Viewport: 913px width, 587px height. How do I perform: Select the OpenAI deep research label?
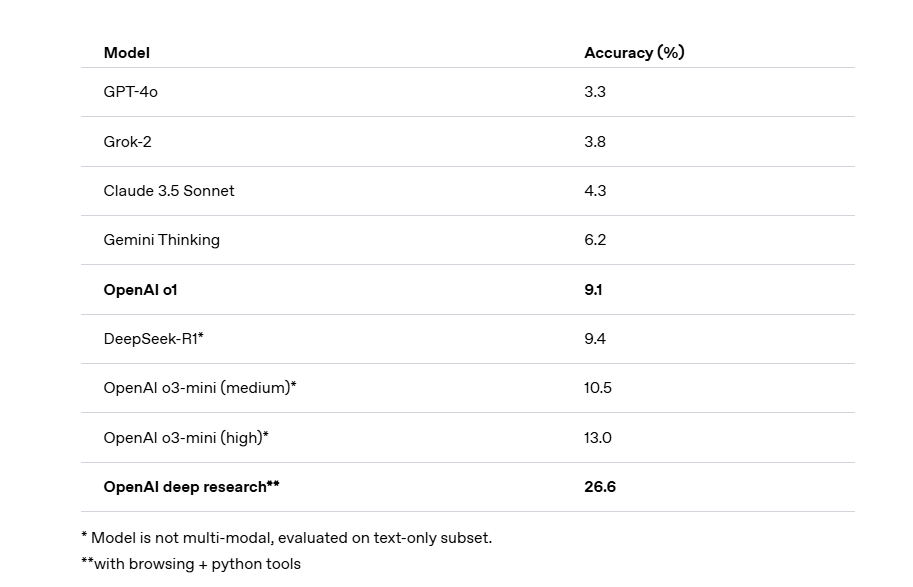191,486
